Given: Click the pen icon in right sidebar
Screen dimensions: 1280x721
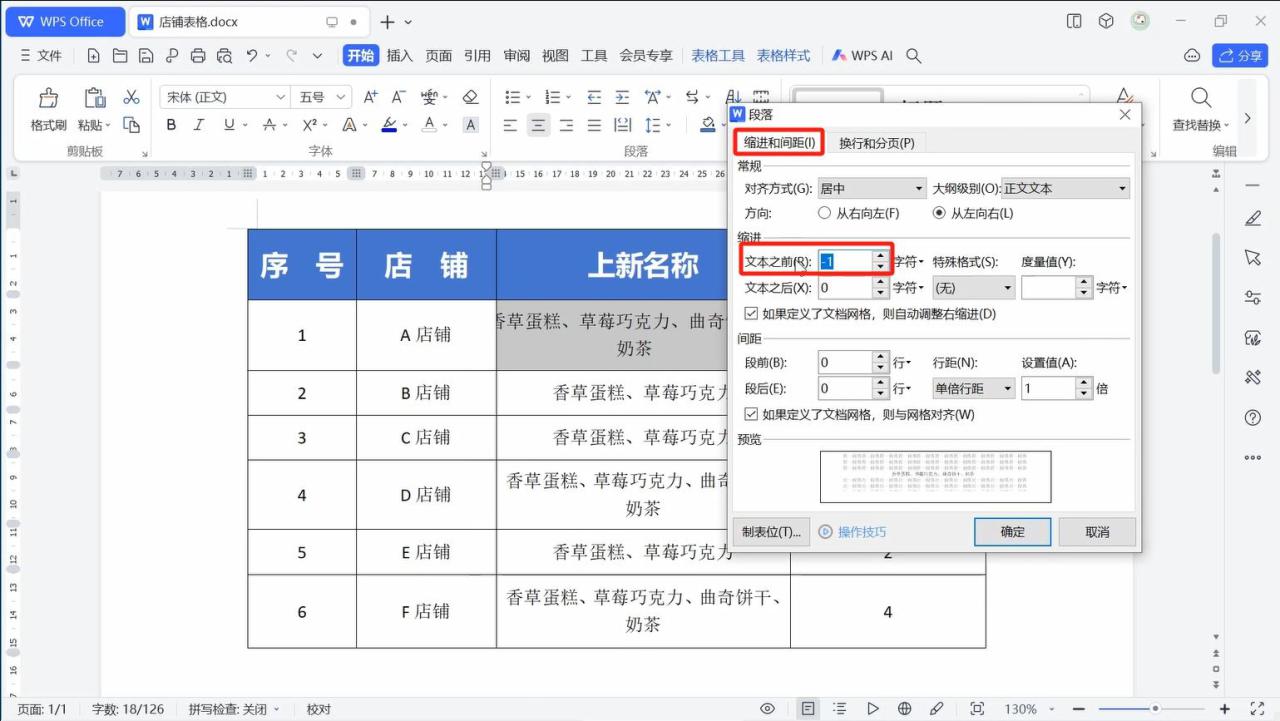Looking at the screenshot, I should 1252,217.
